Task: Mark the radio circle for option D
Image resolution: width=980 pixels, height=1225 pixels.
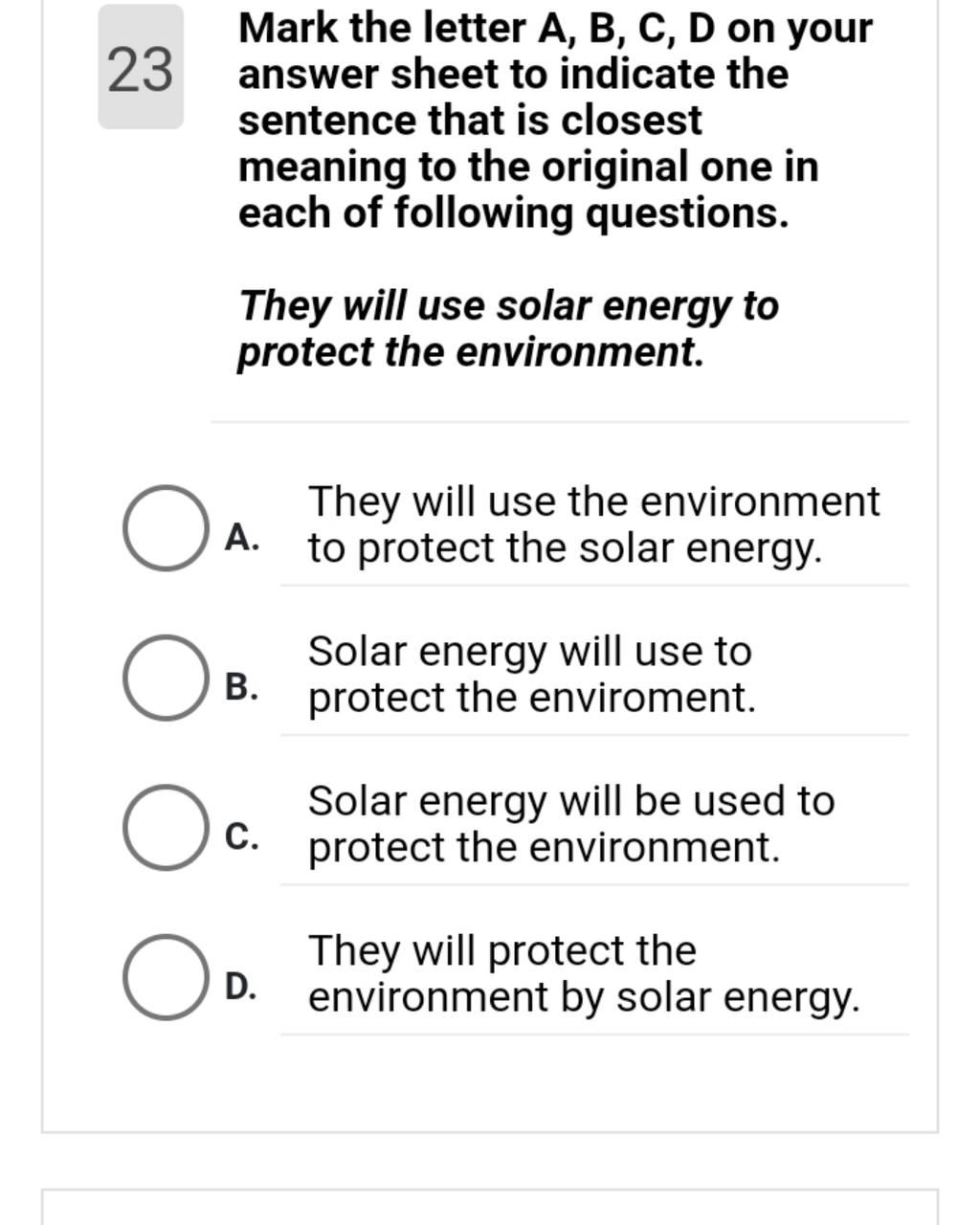Action: pos(165,977)
